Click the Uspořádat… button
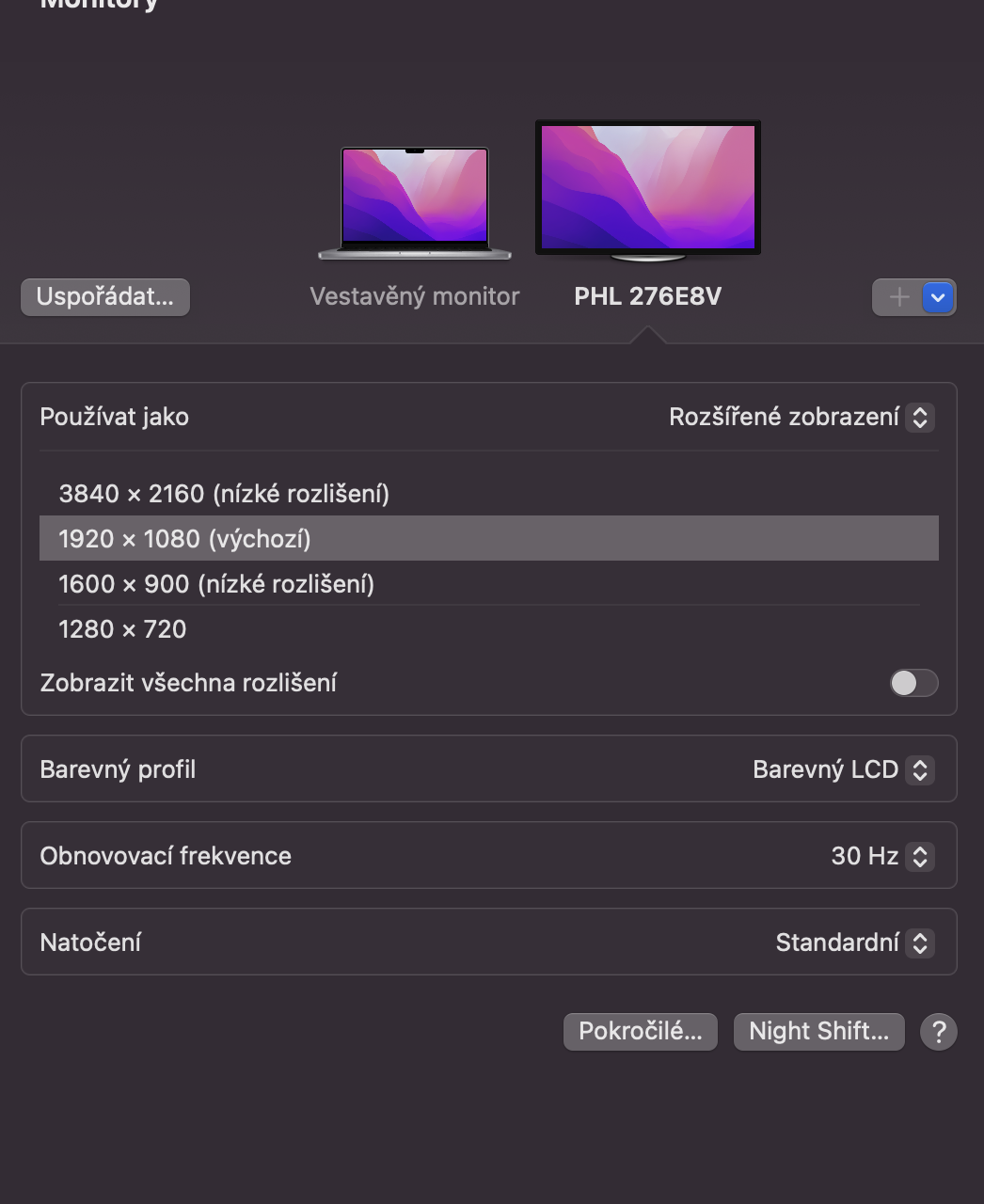 105,297
